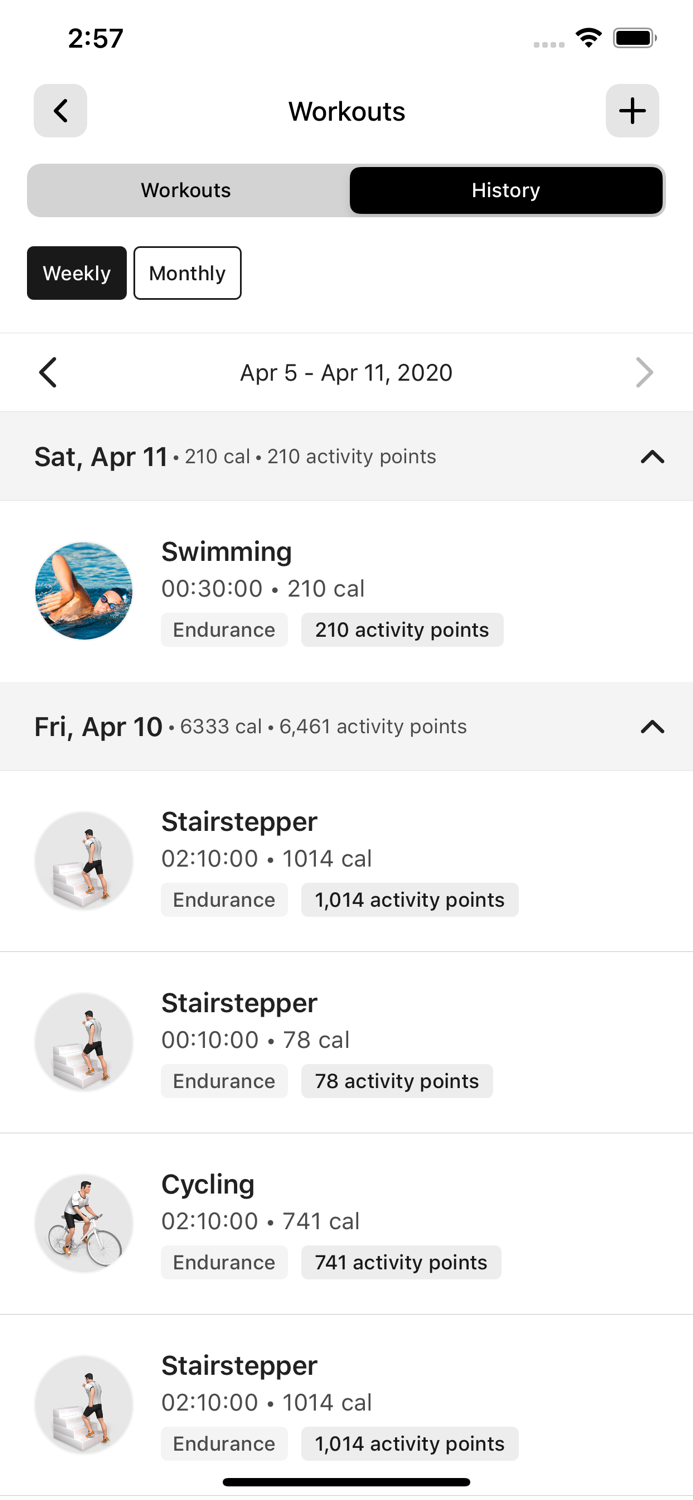
Task: Tap the Apr 5 - Apr 11 date range
Action: 346,372
